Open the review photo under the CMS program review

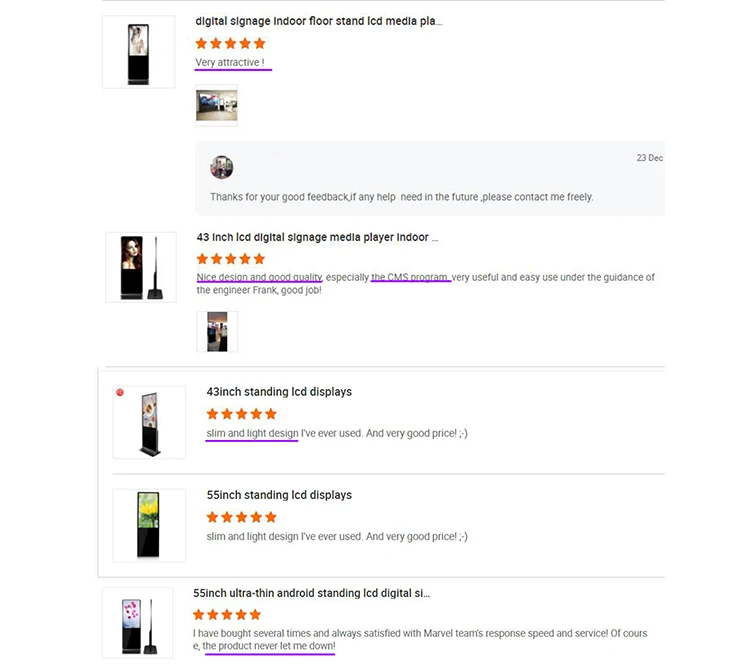click(216, 331)
